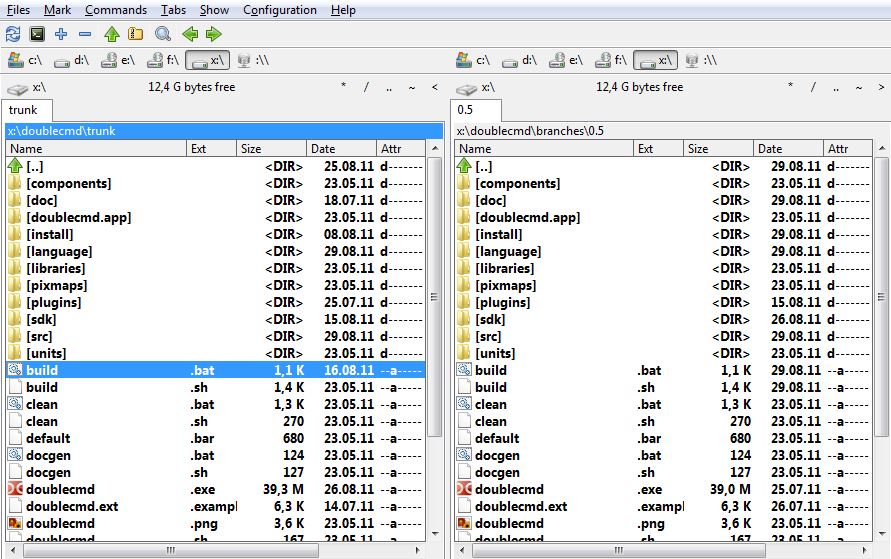Sort left panel by Size column
The image size is (891, 559).
point(272,149)
